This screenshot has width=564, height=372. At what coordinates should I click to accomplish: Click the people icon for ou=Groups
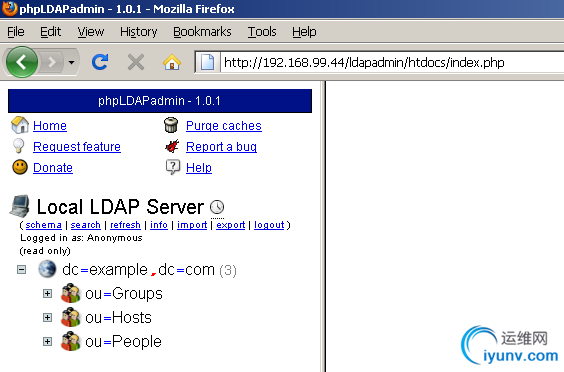pos(70,293)
